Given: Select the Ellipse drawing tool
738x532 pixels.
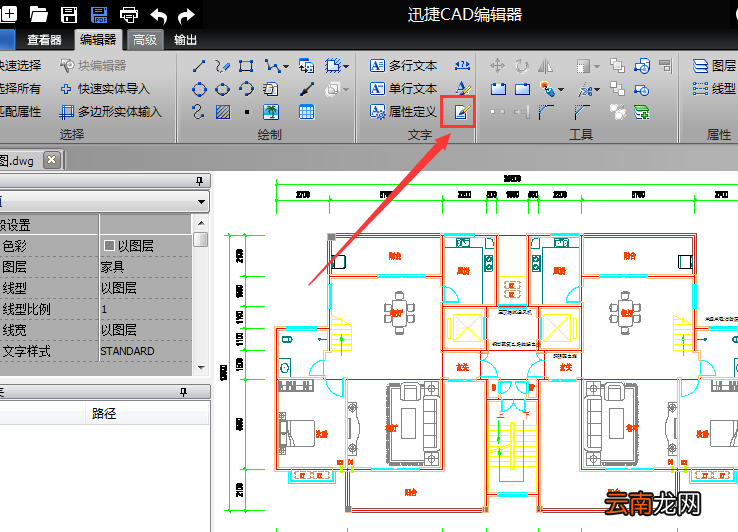Looking at the screenshot, I should point(222,89).
